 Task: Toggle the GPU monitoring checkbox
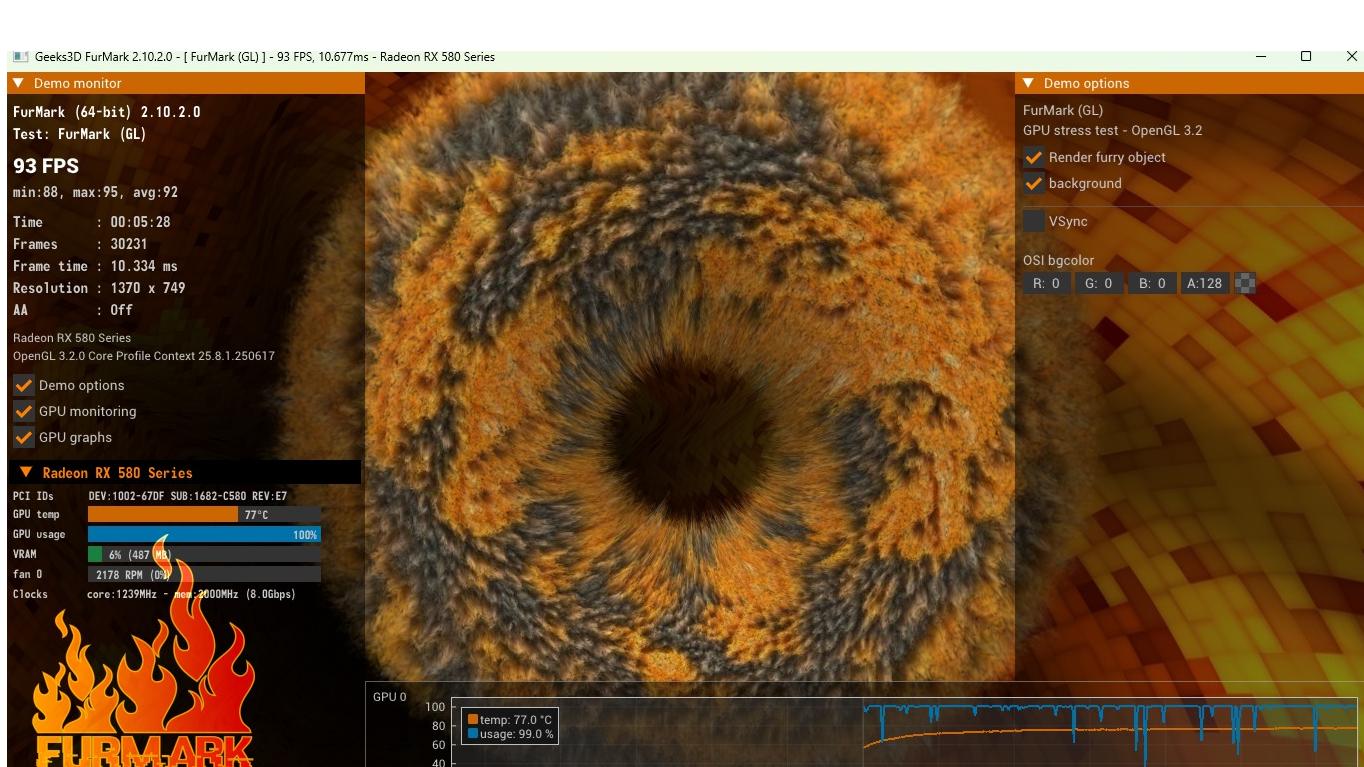click(x=24, y=411)
